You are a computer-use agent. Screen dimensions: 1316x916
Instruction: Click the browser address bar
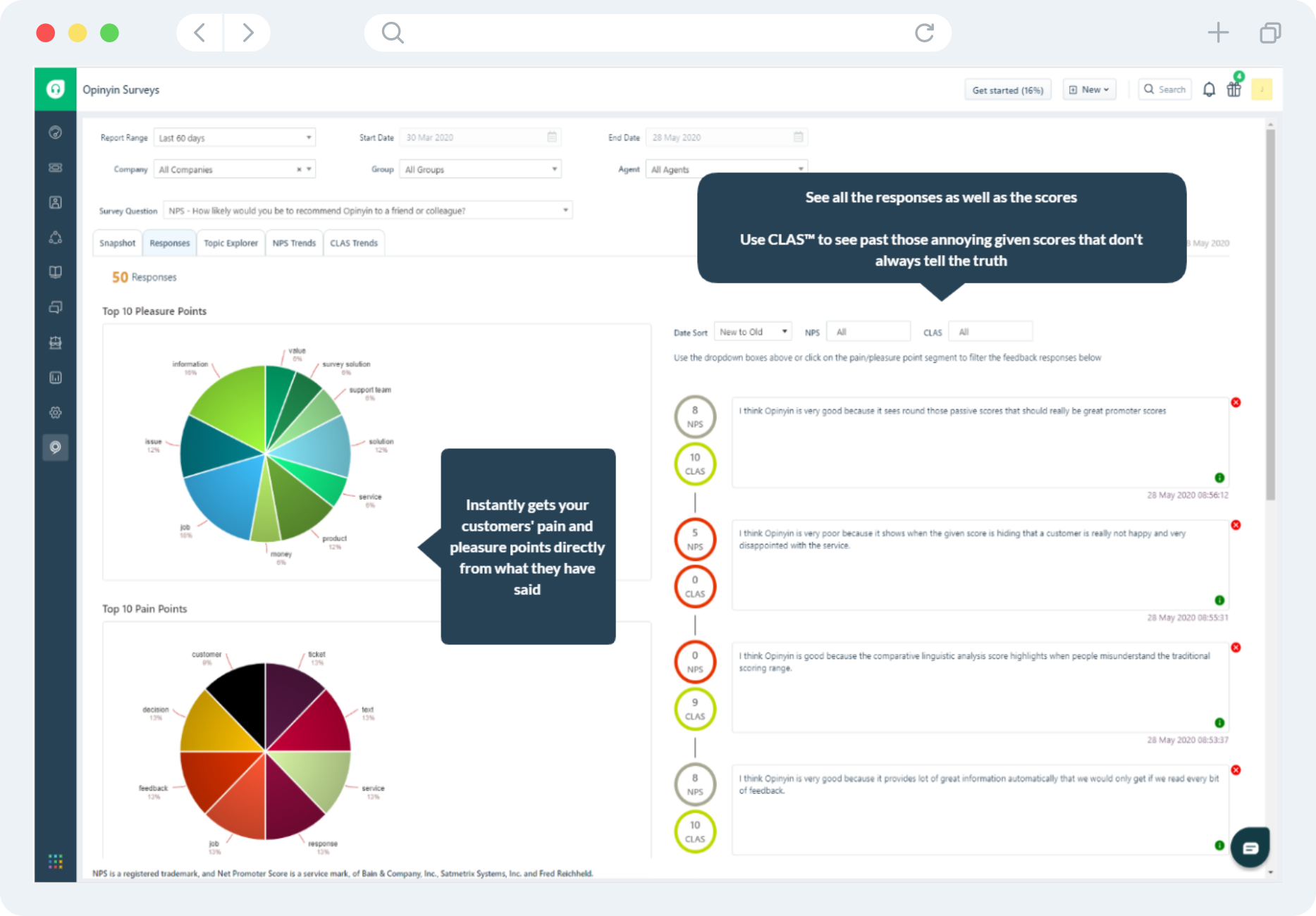click(x=658, y=32)
